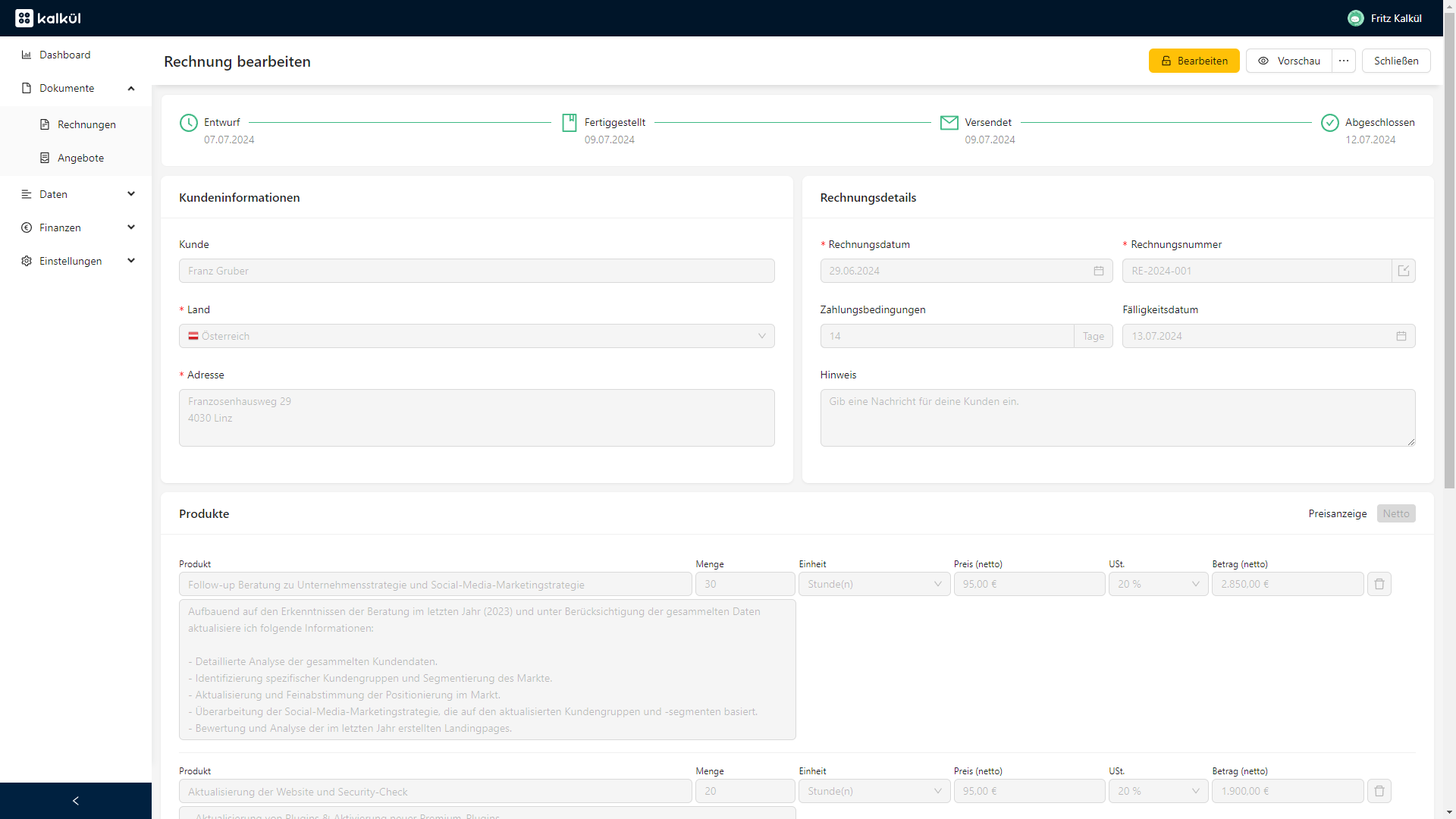Click the Schließen button
This screenshot has height=819, width=1456.
click(x=1395, y=61)
